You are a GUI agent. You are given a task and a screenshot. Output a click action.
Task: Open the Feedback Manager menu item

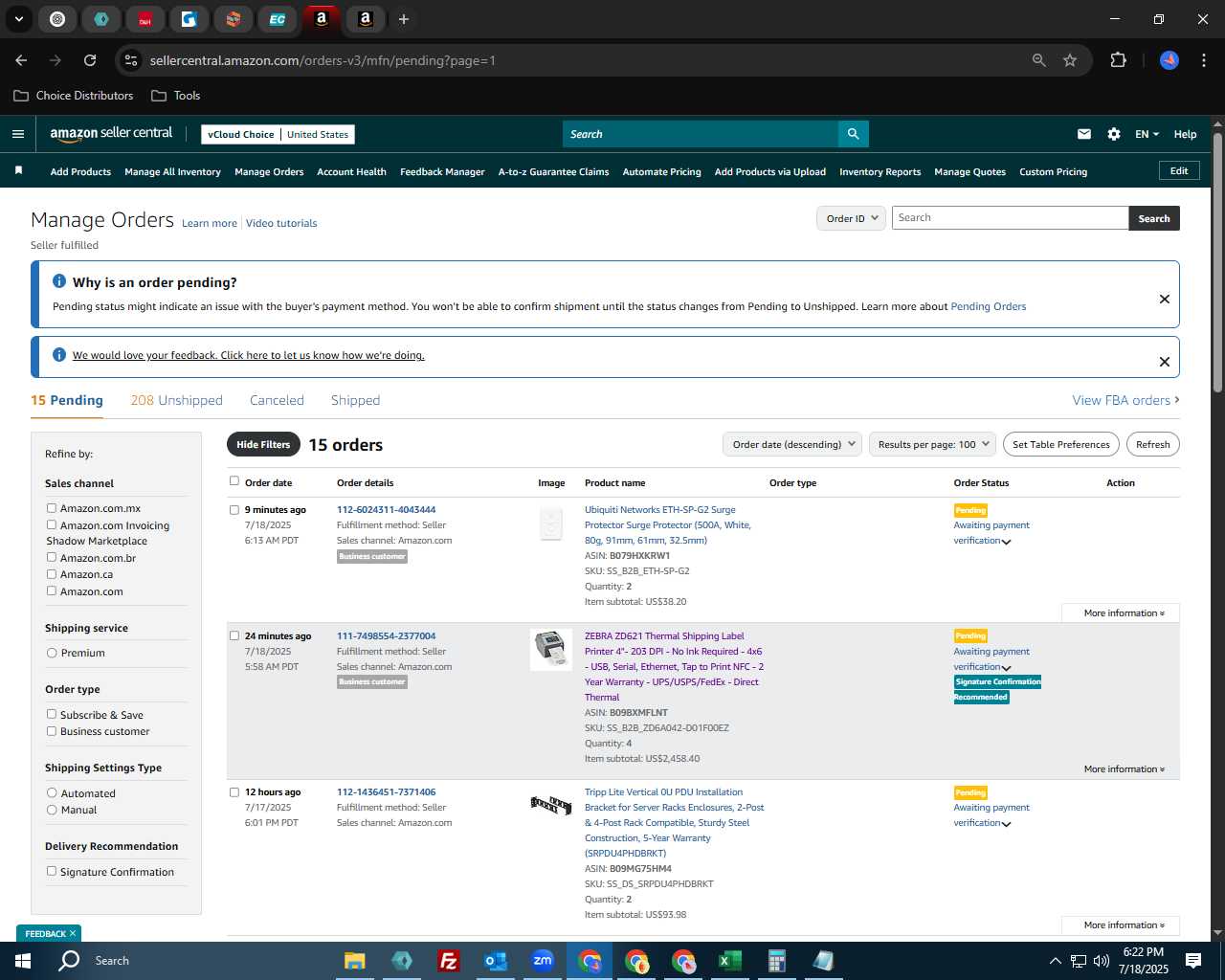tap(442, 172)
